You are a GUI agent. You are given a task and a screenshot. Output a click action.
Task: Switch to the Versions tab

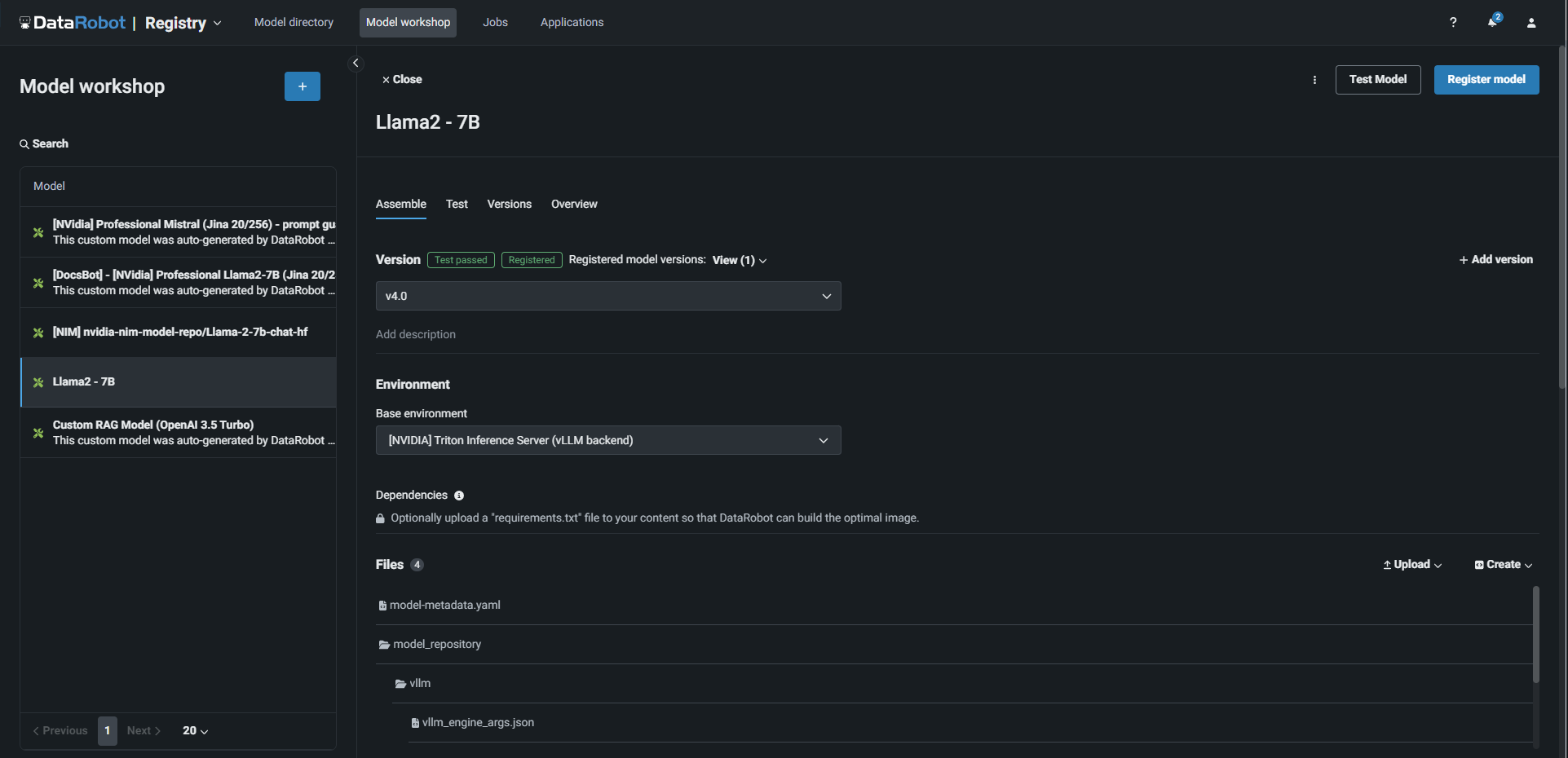click(x=509, y=204)
